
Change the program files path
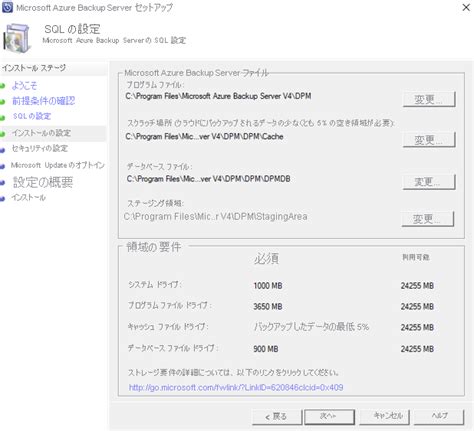click(x=429, y=99)
